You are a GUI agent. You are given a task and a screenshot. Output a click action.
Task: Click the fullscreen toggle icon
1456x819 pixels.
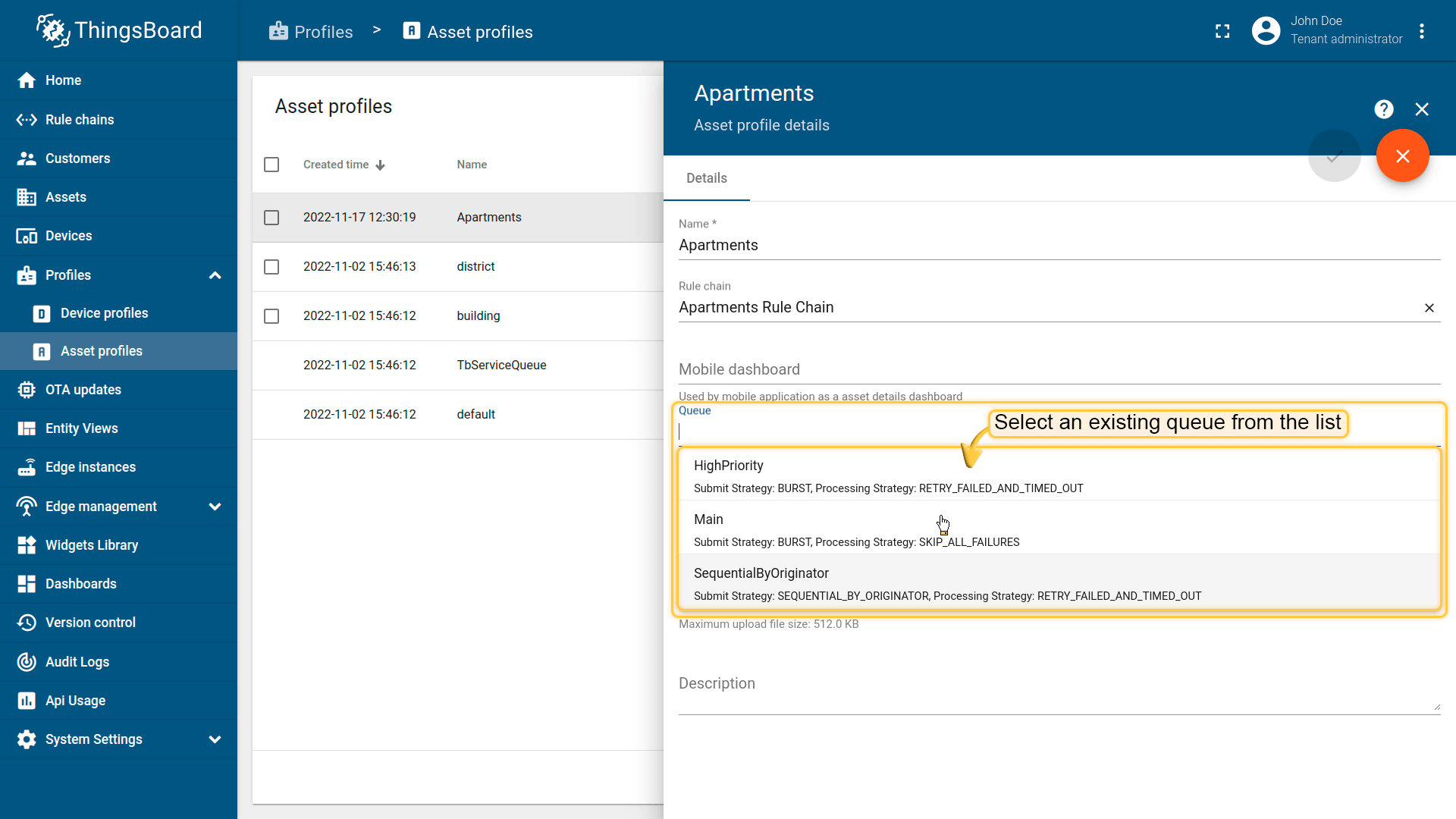tap(1222, 31)
